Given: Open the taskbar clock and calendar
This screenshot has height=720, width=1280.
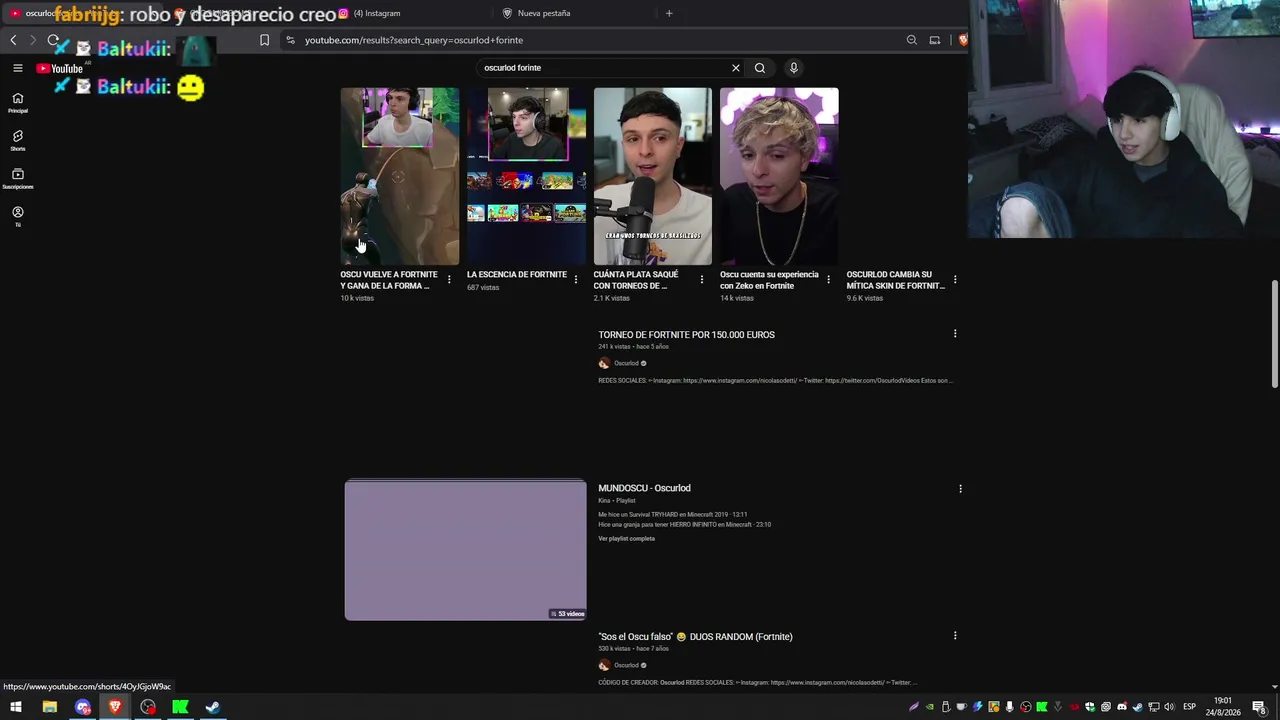Looking at the screenshot, I should click(1223, 707).
